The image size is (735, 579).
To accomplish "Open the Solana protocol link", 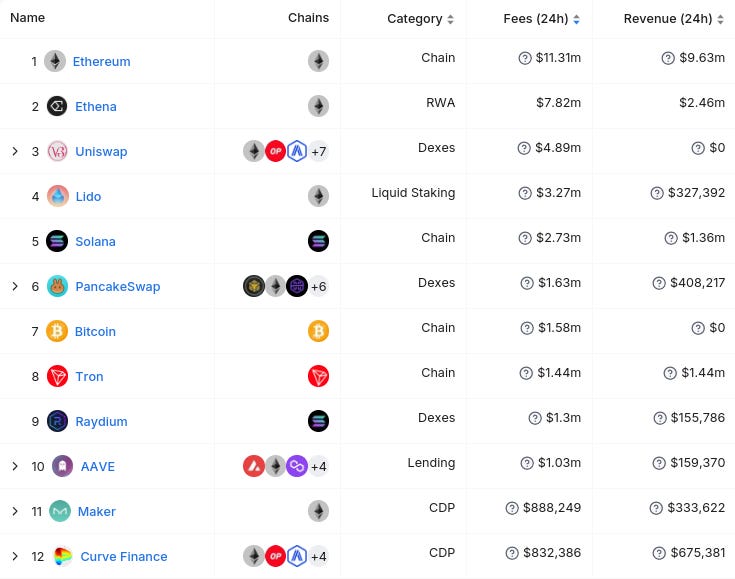I will (x=95, y=241).
